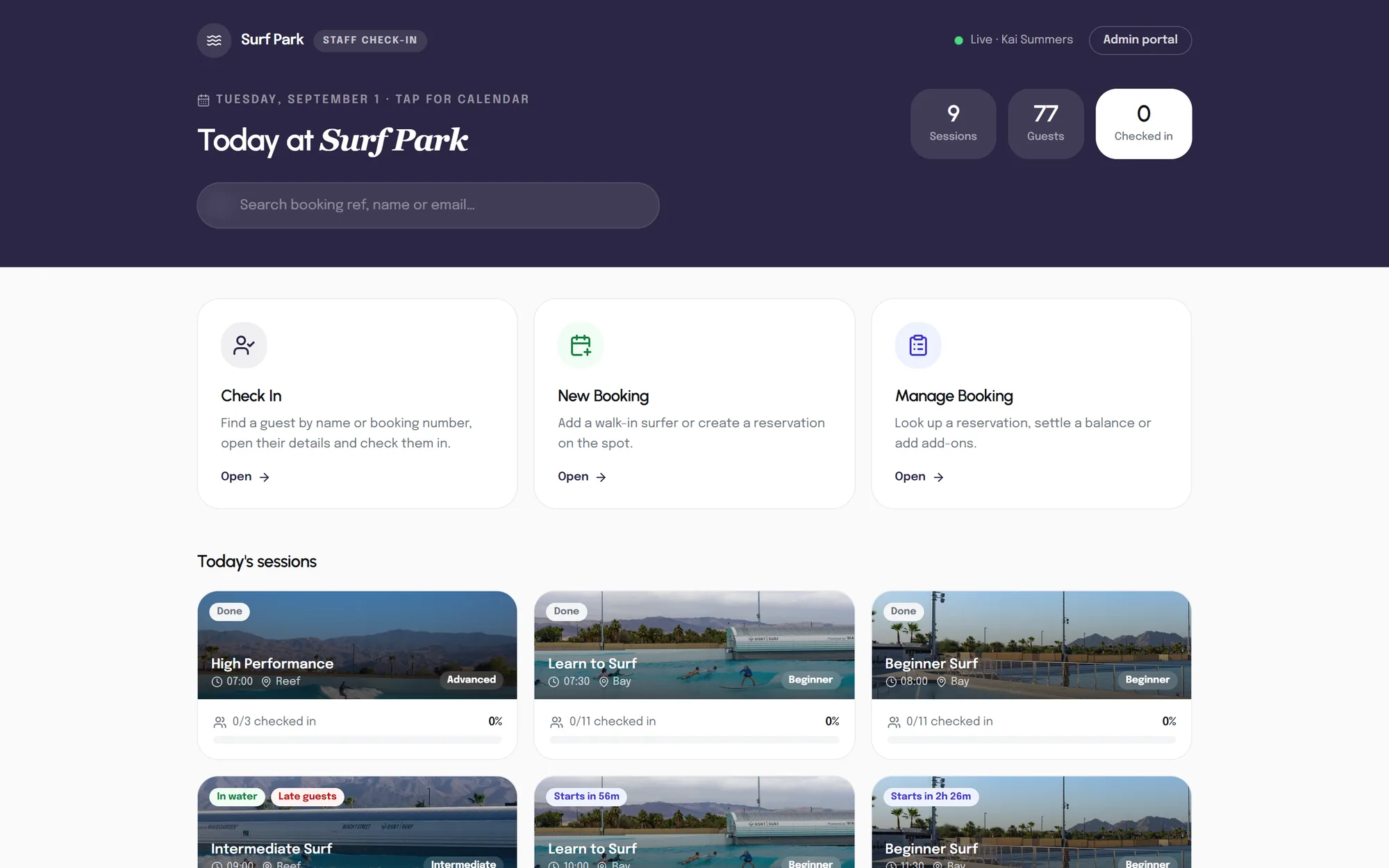
Task: Open the Check In card link
Action: 245,476
